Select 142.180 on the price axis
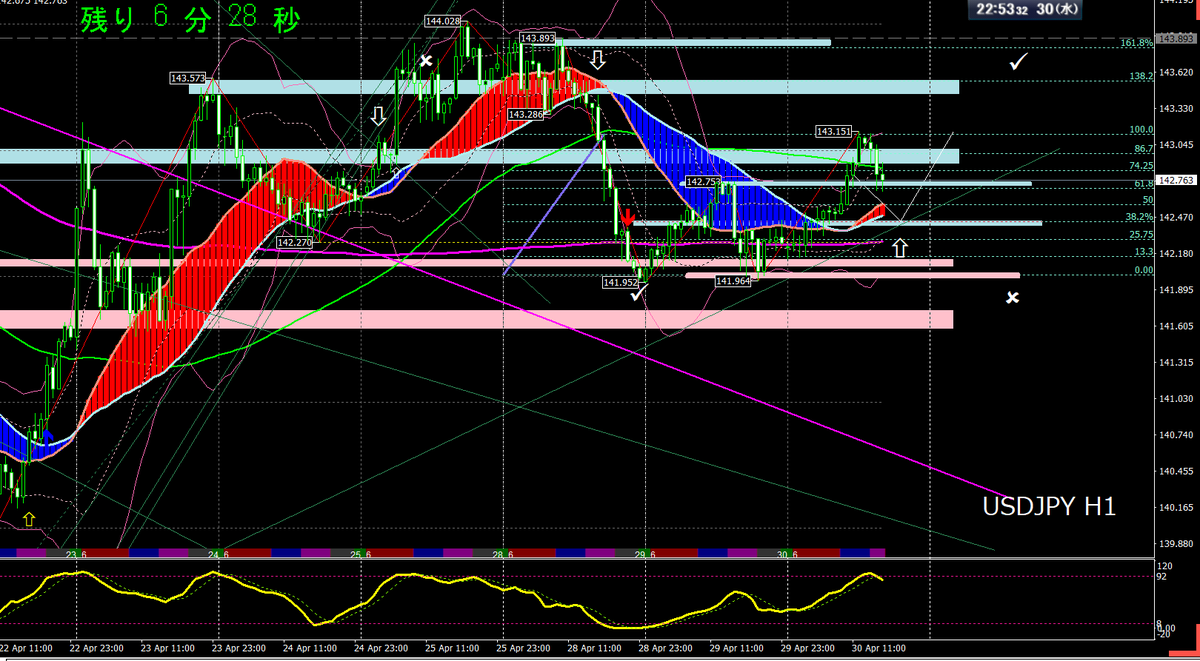 click(x=1178, y=254)
